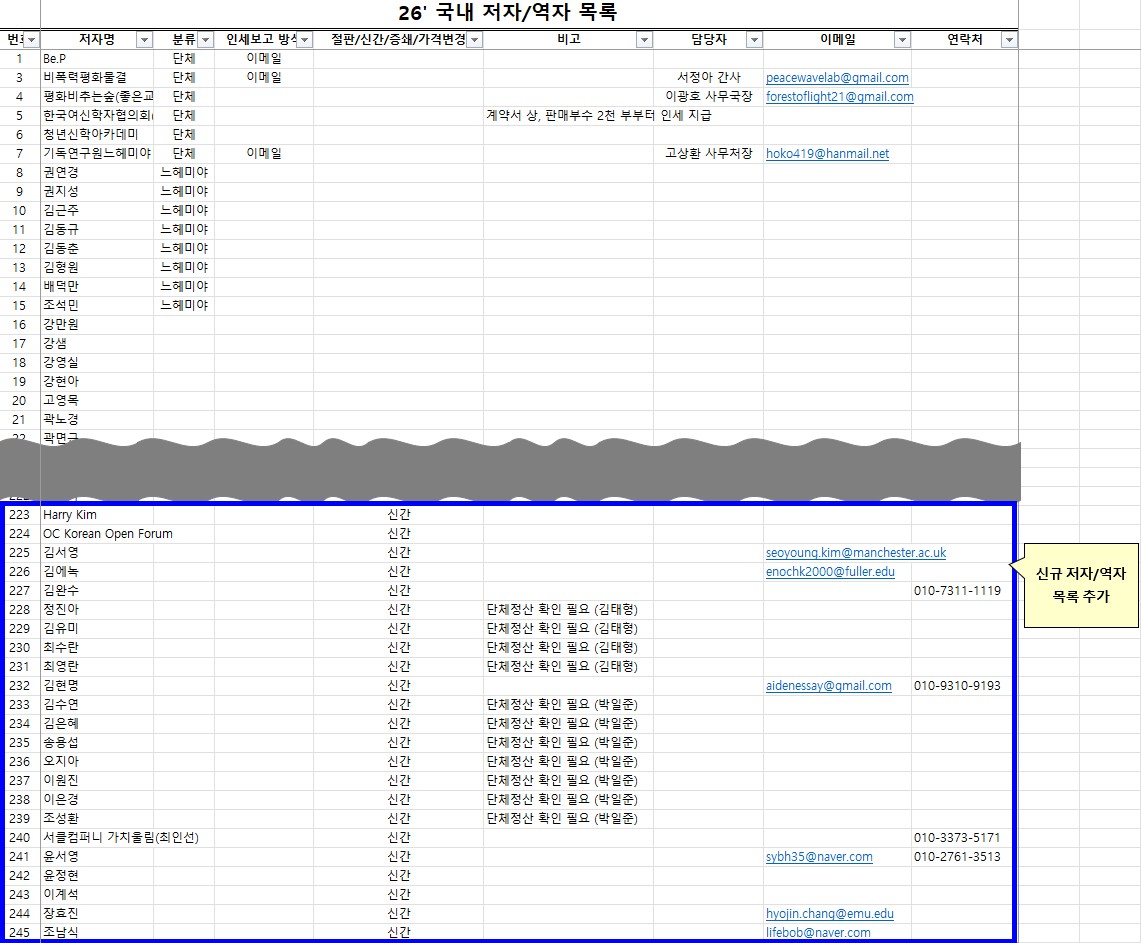The width and height of the screenshot is (1141, 943).
Task: Select the cell 한국여신학자협의회
Action: pos(97,116)
